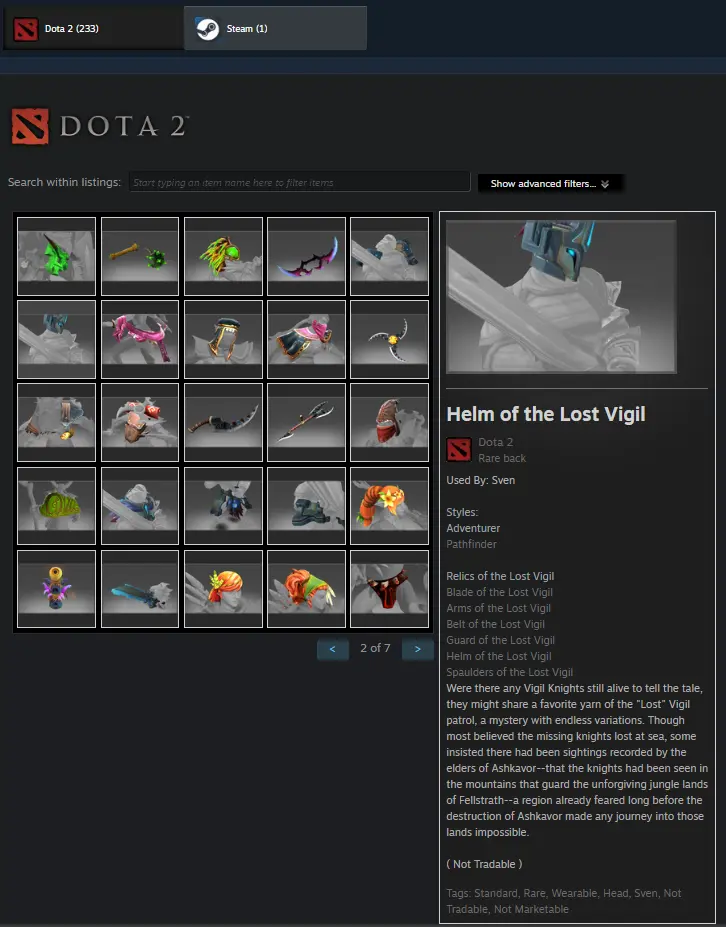Click the Dota 2 logo icon beside title
Screen dimensions: 726x927
click(x=30, y=126)
